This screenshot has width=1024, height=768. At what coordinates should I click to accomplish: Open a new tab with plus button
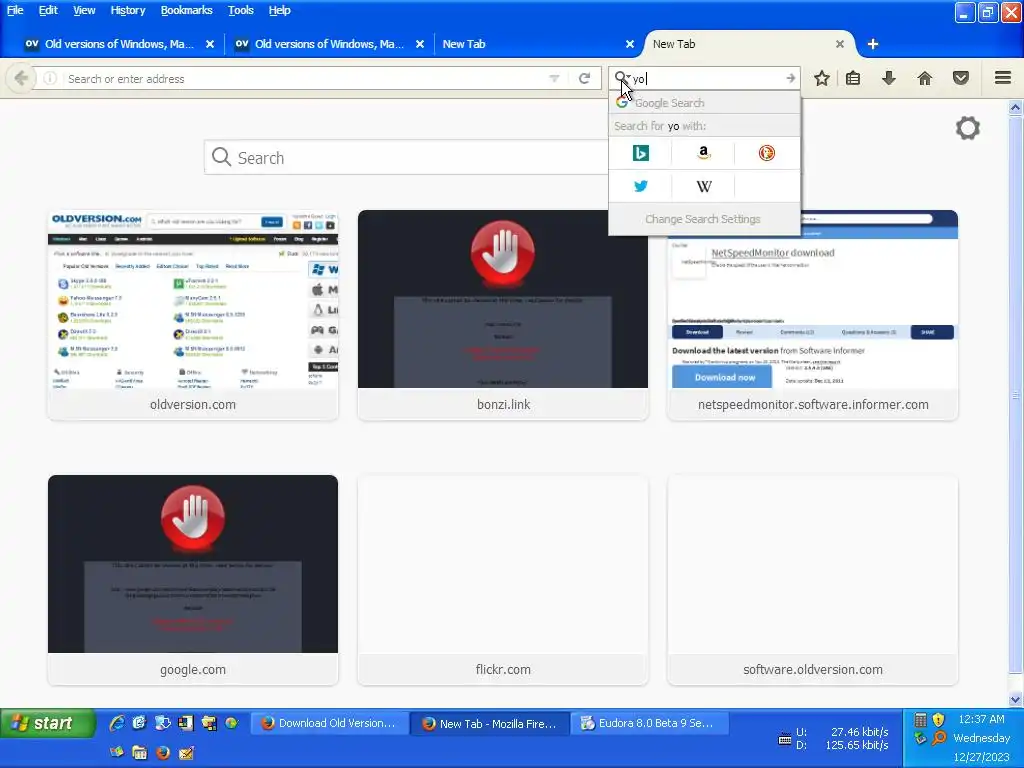click(x=872, y=44)
